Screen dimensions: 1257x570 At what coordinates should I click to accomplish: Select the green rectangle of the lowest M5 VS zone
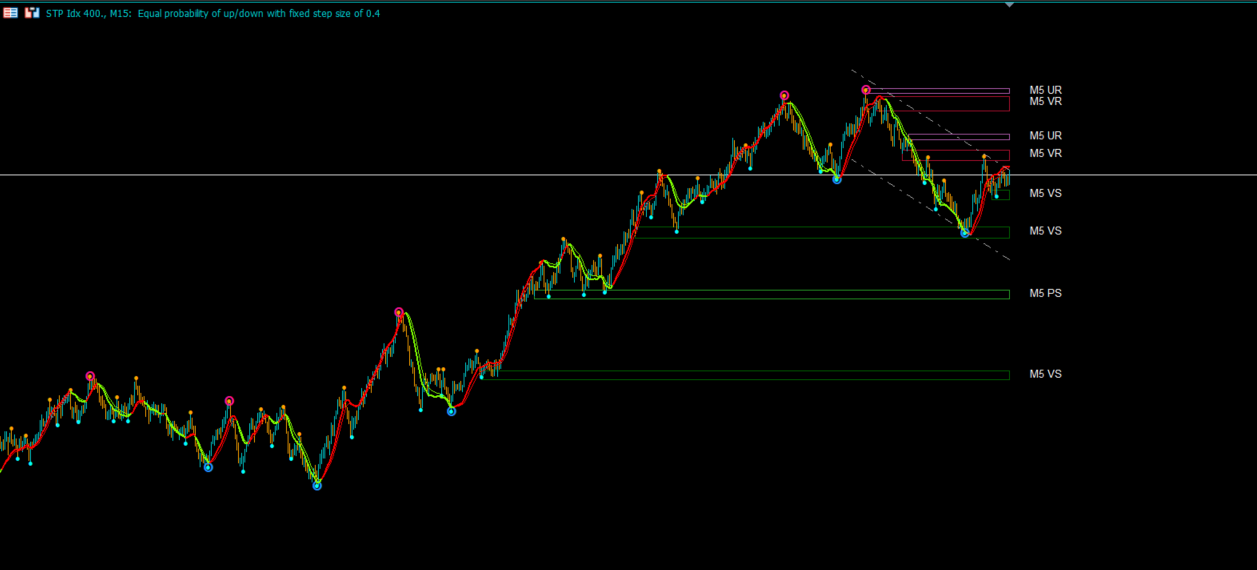click(749, 375)
